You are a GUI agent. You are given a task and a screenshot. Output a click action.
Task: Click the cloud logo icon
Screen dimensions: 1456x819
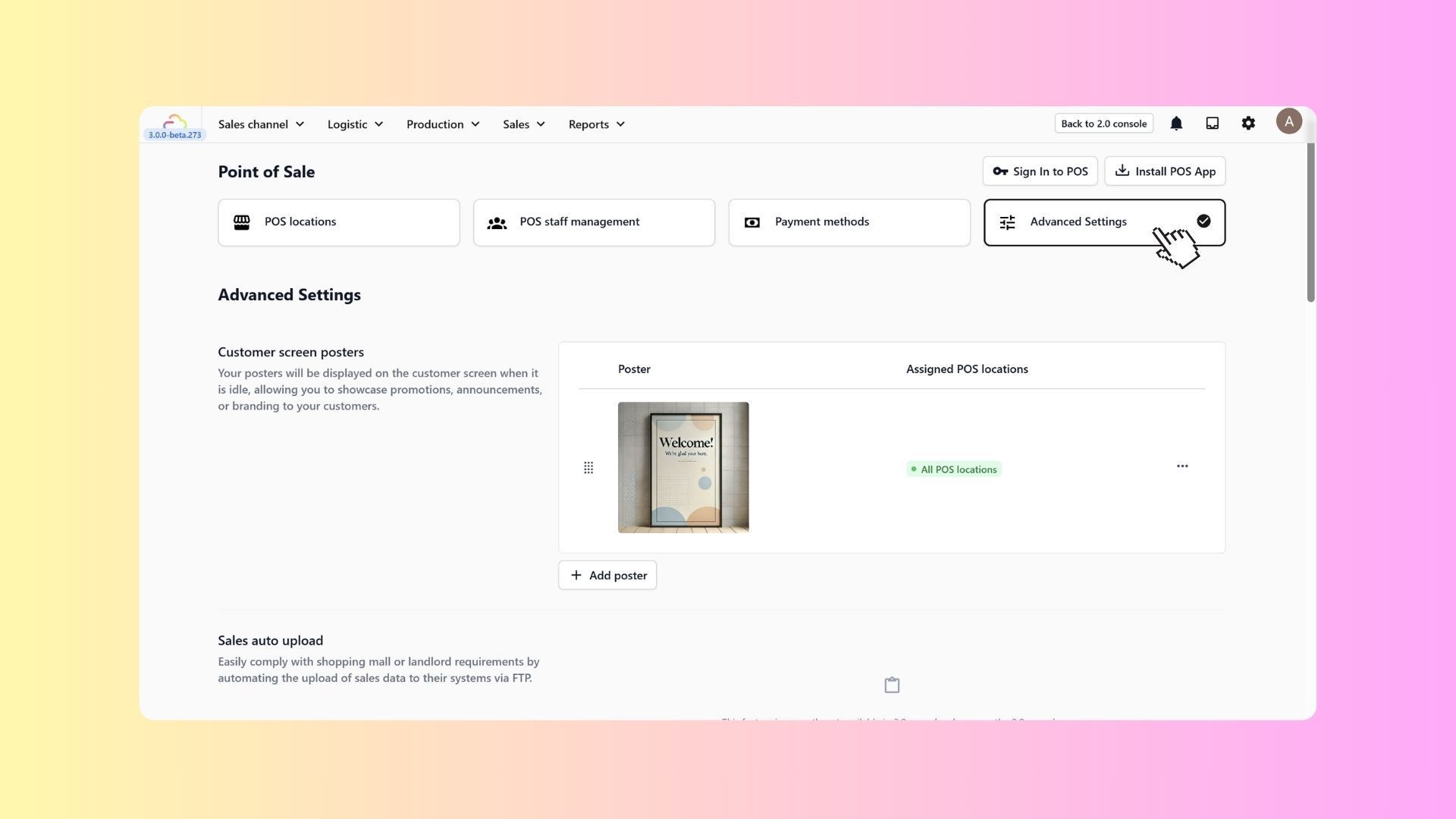(174, 121)
